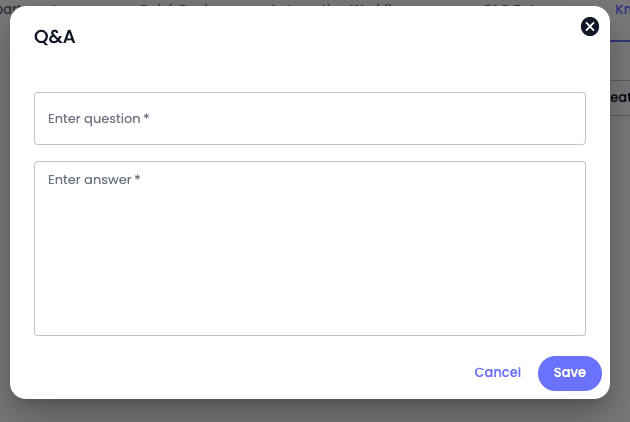The width and height of the screenshot is (630, 422).
Task: Click the cut-off tab text at top-left corner
Action: pyautogui.click(x=10, y=9)
